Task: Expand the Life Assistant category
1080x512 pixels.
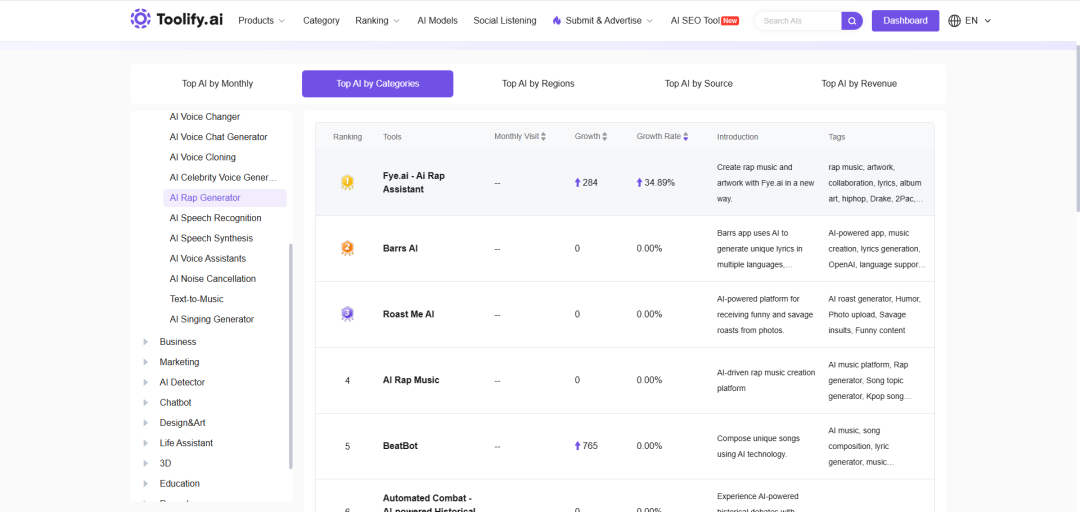Action: click(x=145, y=443)
